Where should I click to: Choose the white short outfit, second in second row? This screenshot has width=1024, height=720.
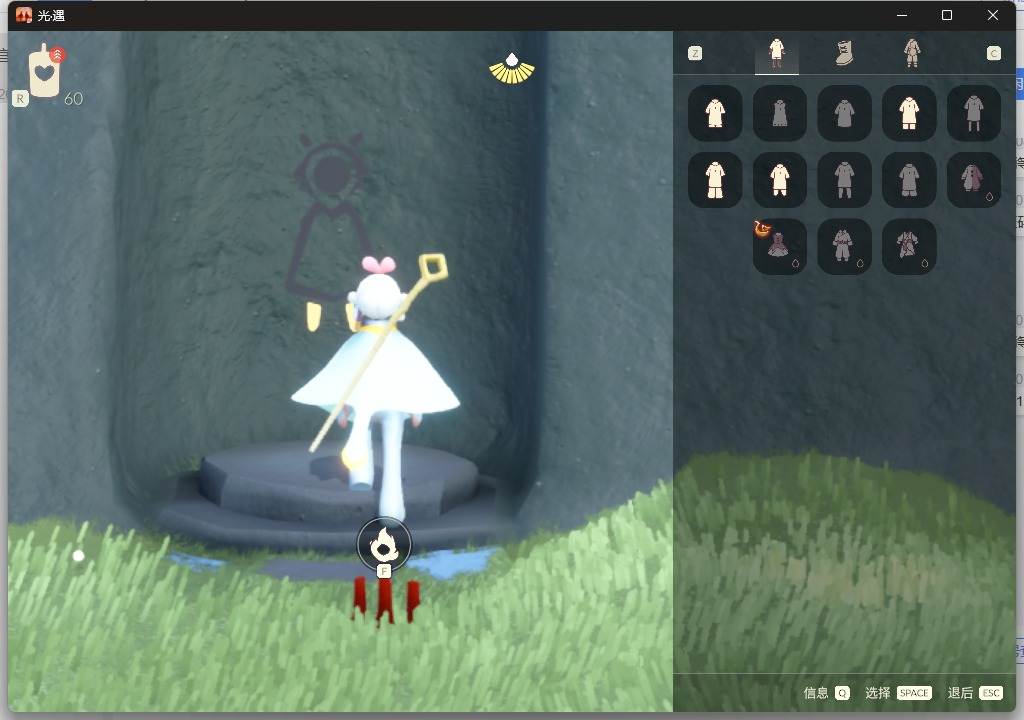coord(780,180)
